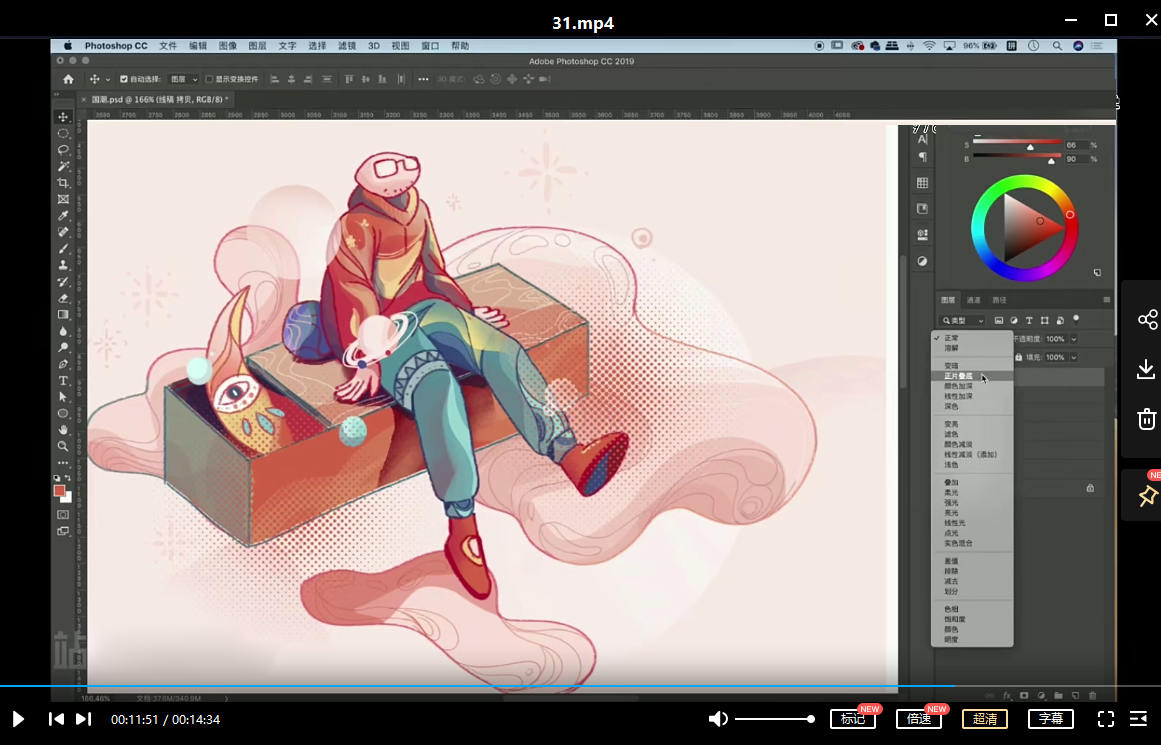Expand the opacity 100% dropdown arrow
The image size is (1161, 745).
click(x=1074, y=339)
